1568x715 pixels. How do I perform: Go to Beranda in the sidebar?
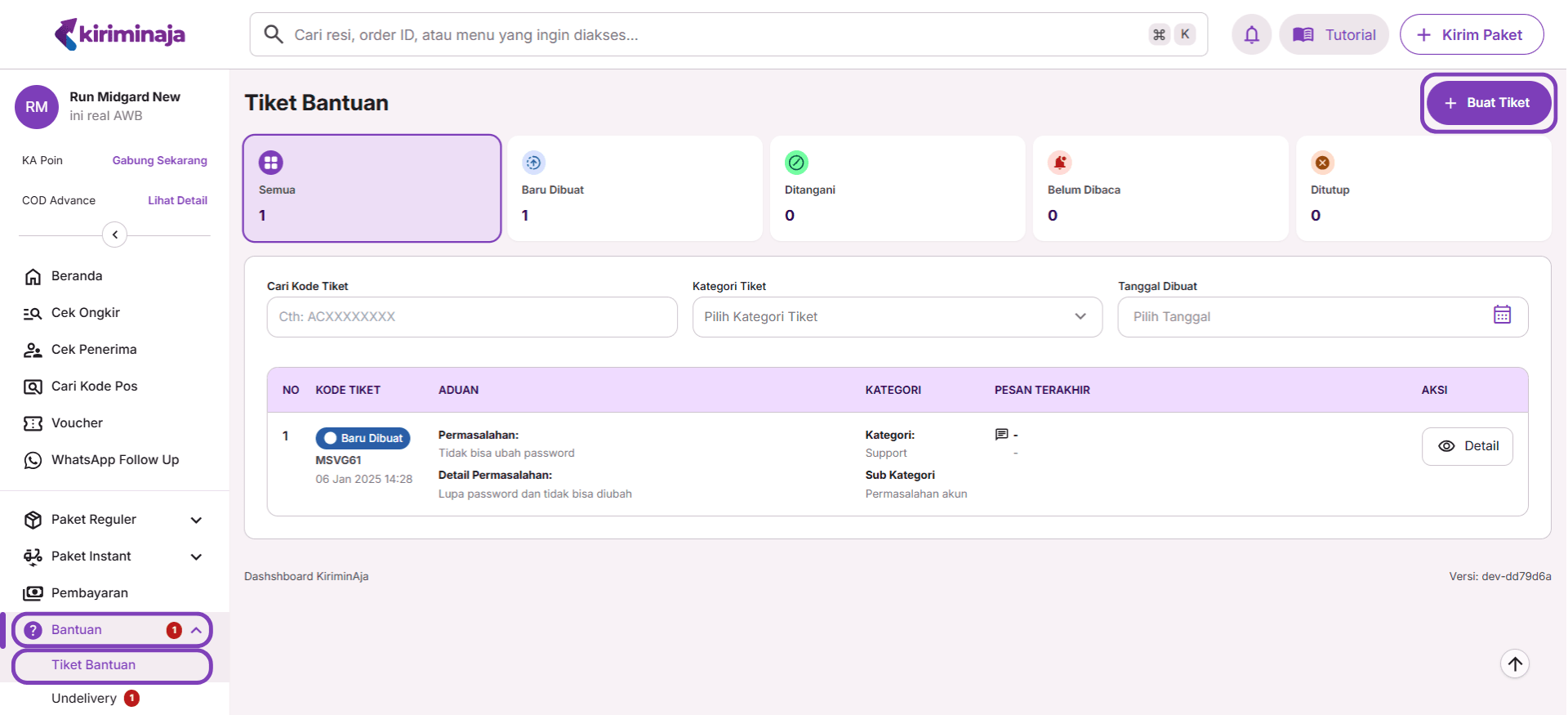point(77,276)
